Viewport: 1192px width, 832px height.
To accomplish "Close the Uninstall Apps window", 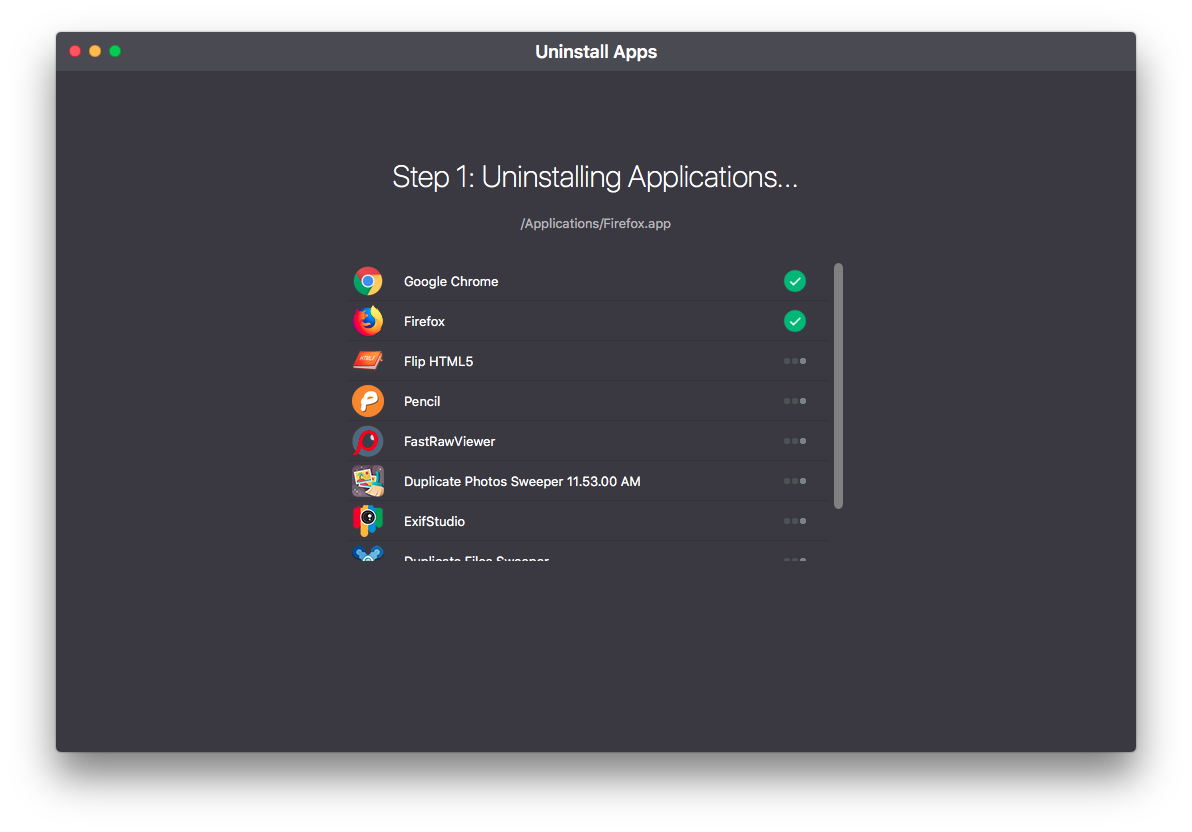I will pyautogui.click(x=75, y=51).
